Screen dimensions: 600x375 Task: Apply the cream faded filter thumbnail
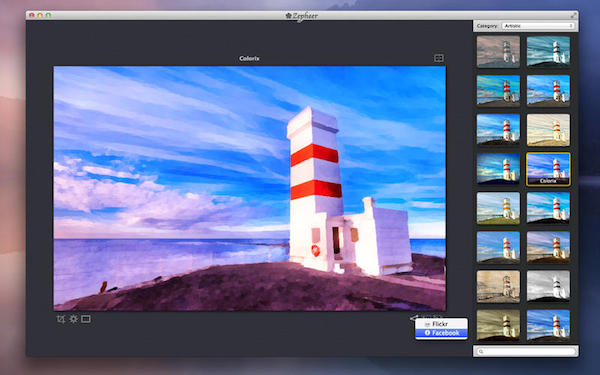click(x=548, y=130)
